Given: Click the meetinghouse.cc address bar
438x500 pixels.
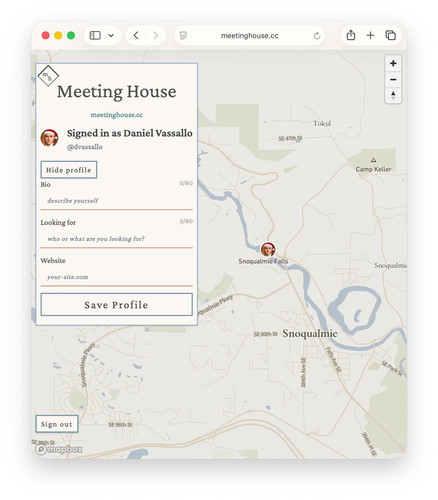Looking at the screenshot, I should click(x=249, y=36).
